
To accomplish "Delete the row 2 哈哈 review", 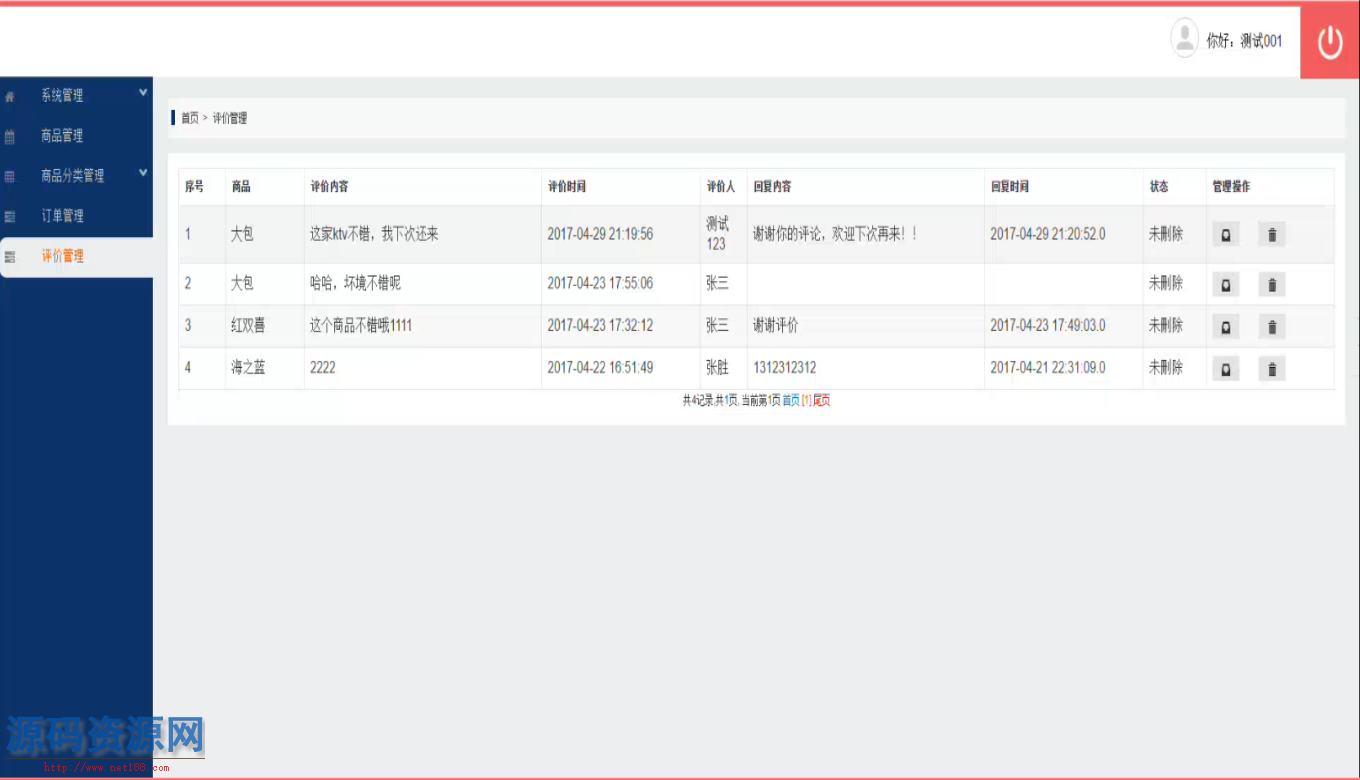I will pos(1271,285).
